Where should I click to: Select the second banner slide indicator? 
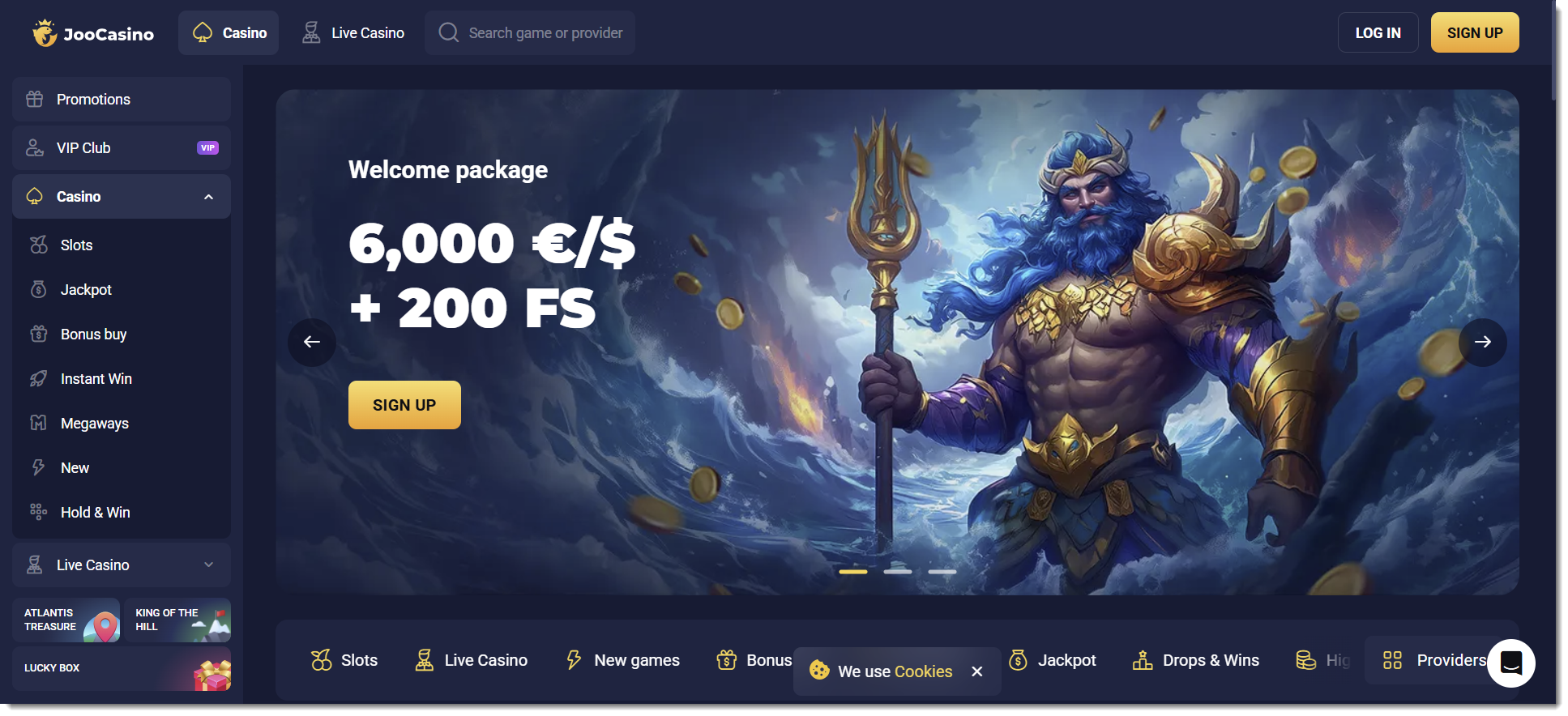tap(897, 572)
